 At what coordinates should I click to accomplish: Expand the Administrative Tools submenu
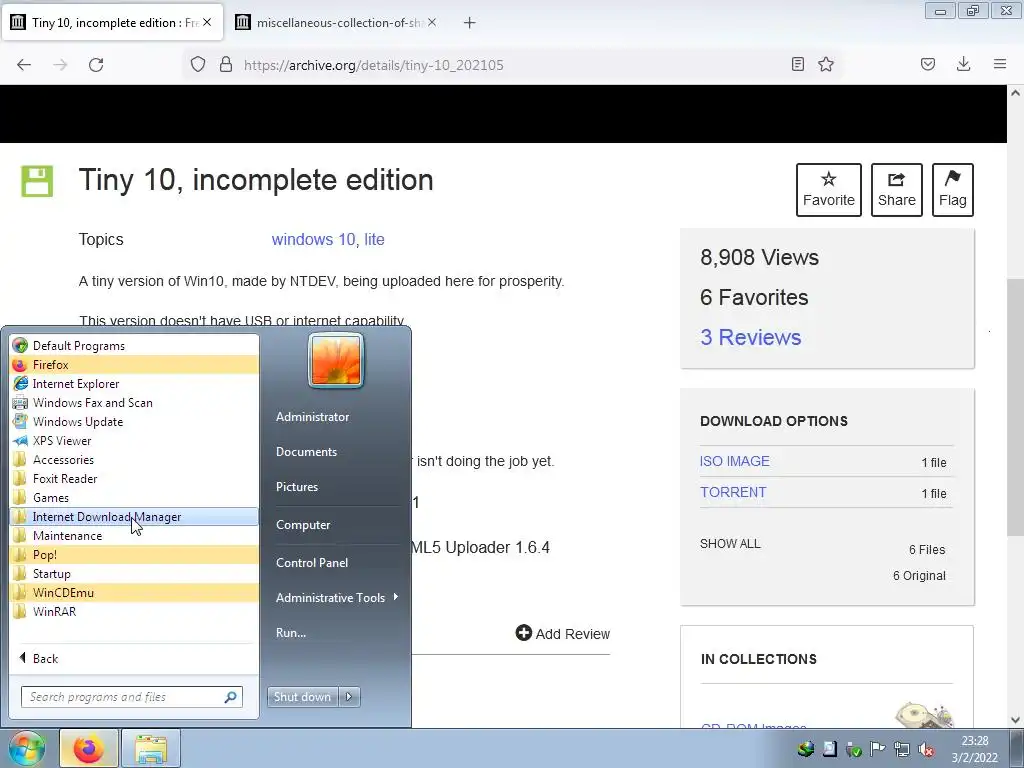(337, 598)
